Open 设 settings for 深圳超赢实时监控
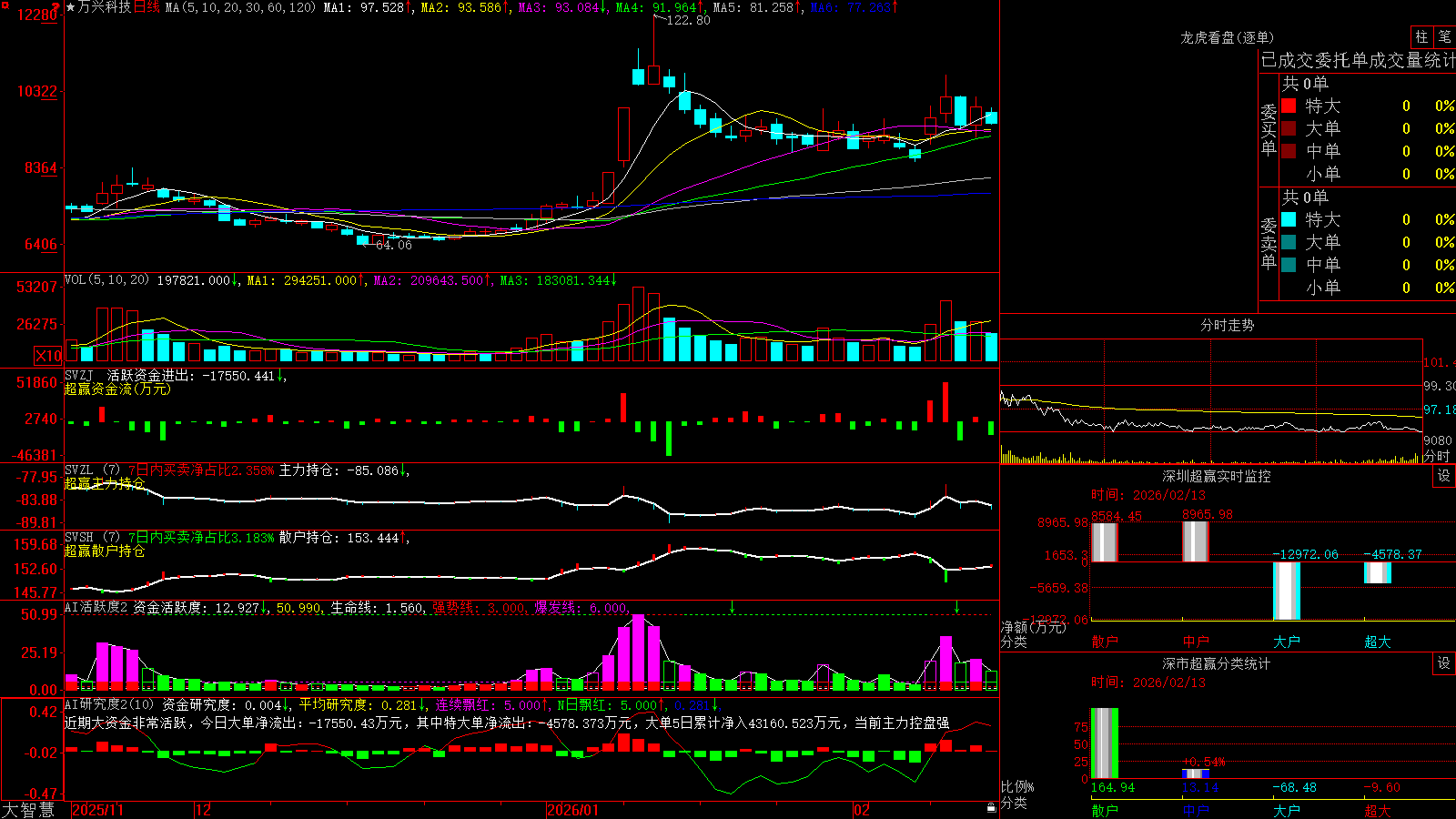This screenshot has width=1456, height=819. [x=1444, y=476]
